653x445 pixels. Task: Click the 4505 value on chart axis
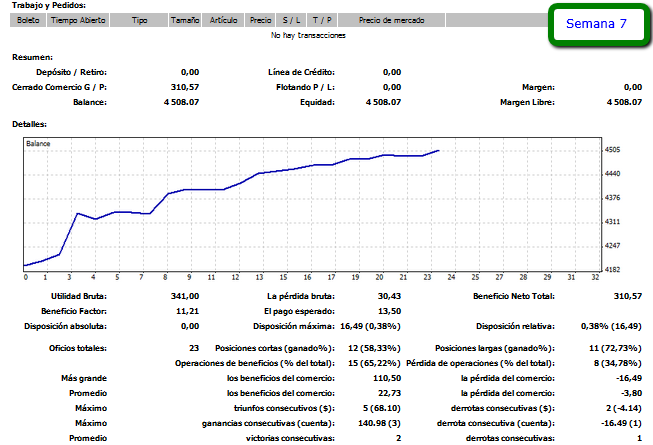[x=613, y=150]
